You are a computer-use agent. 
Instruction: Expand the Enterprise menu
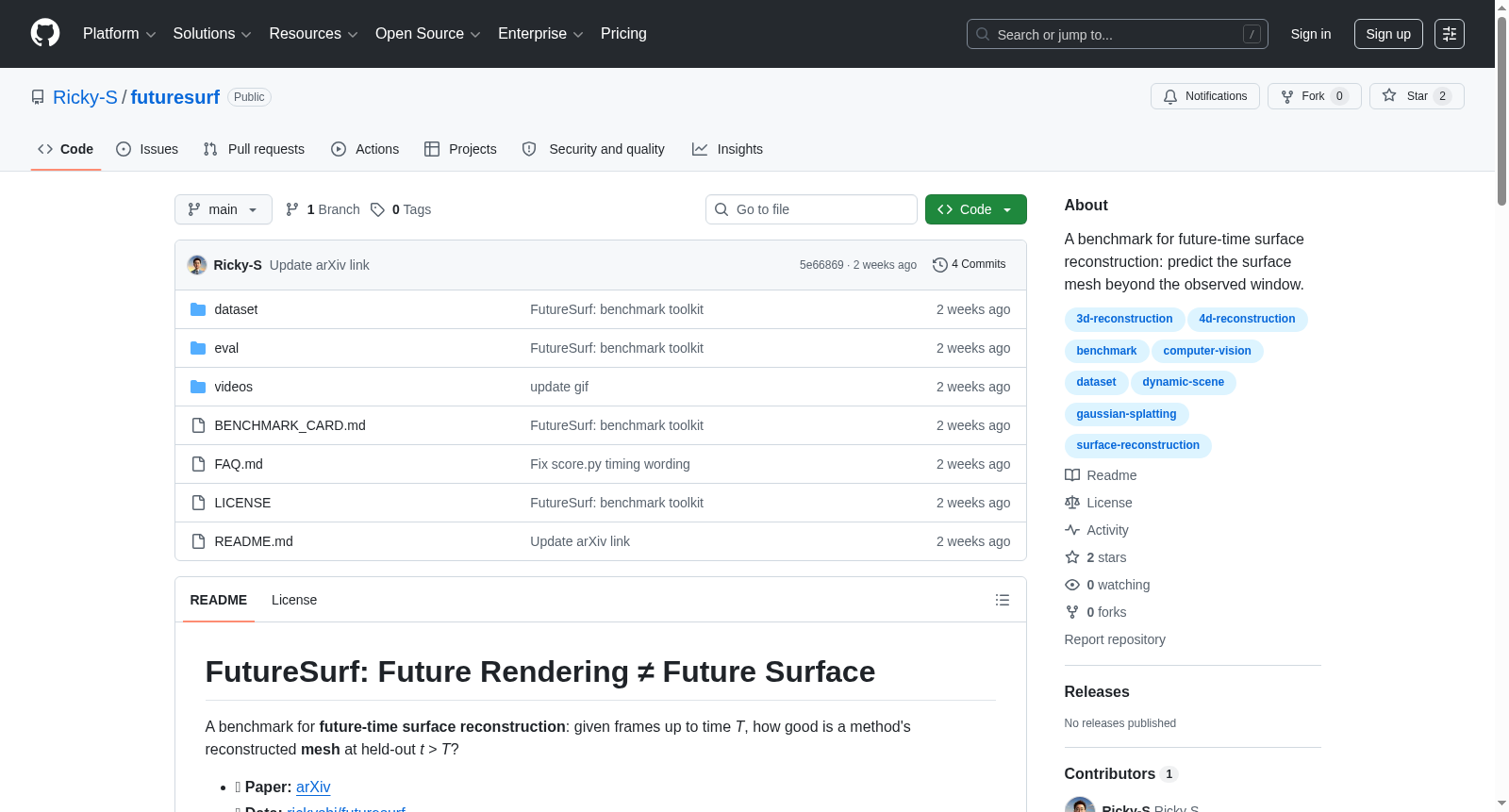click(x=540, y=34)
